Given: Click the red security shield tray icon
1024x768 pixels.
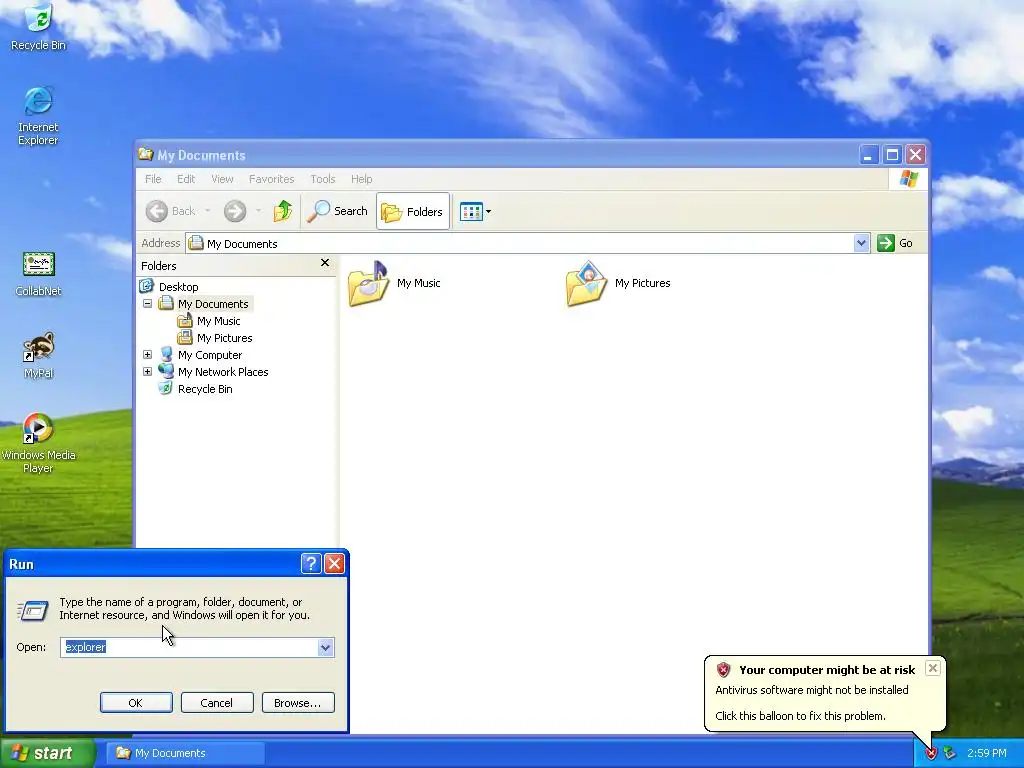Looking at the screenshot, I should pos(931,753).
